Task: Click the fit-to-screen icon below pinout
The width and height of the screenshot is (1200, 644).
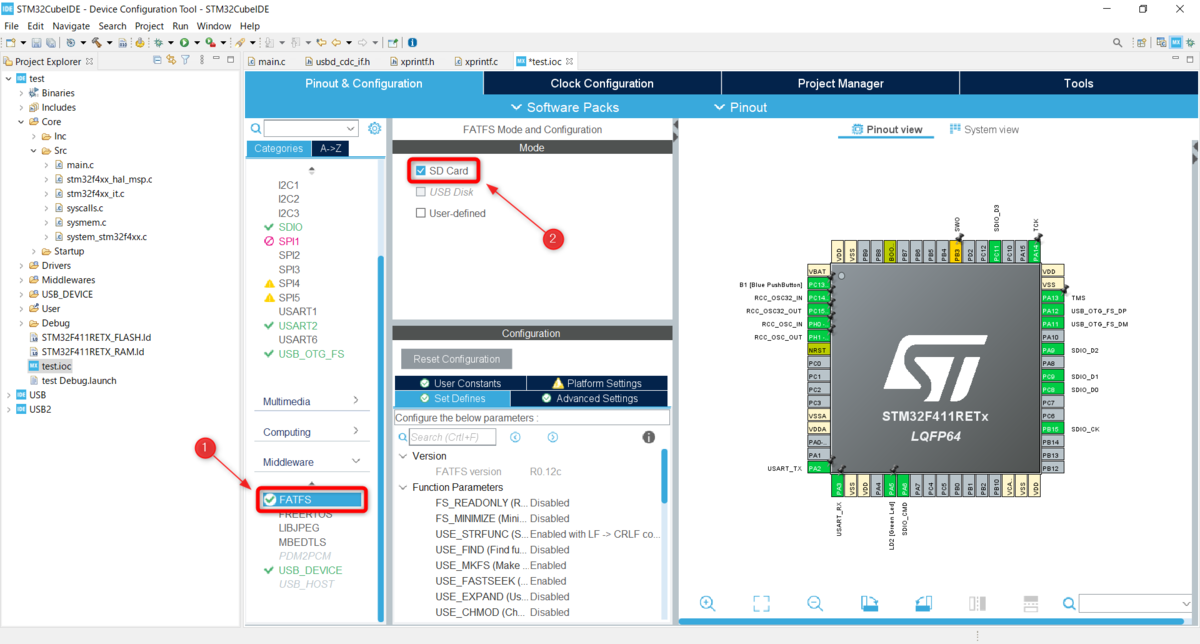Action: (x=761, y=603)
